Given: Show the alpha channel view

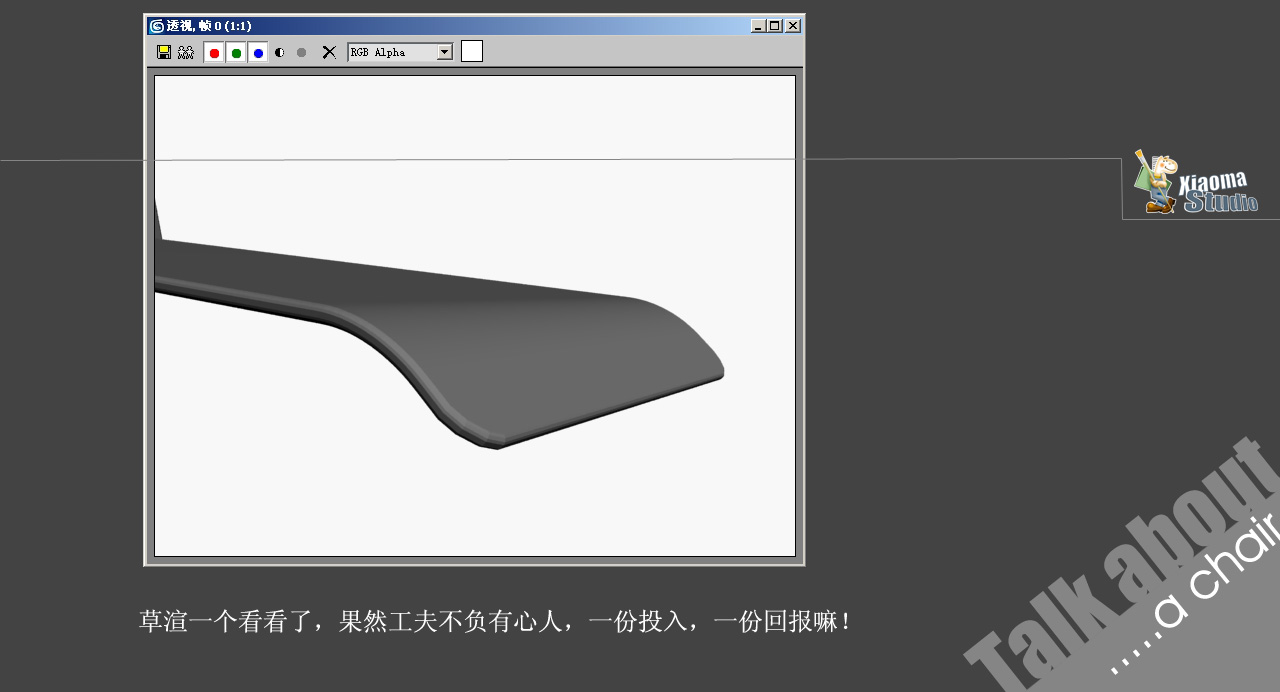Looking at the screenshot, I should (280, 52).
